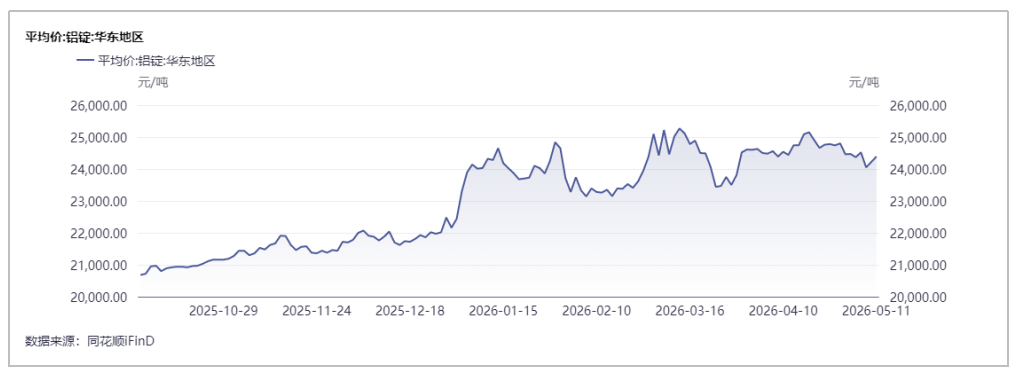The image size is (1019, 376).
Task: Click the date label 2026-05-11
Action: [x=876, y=311]
